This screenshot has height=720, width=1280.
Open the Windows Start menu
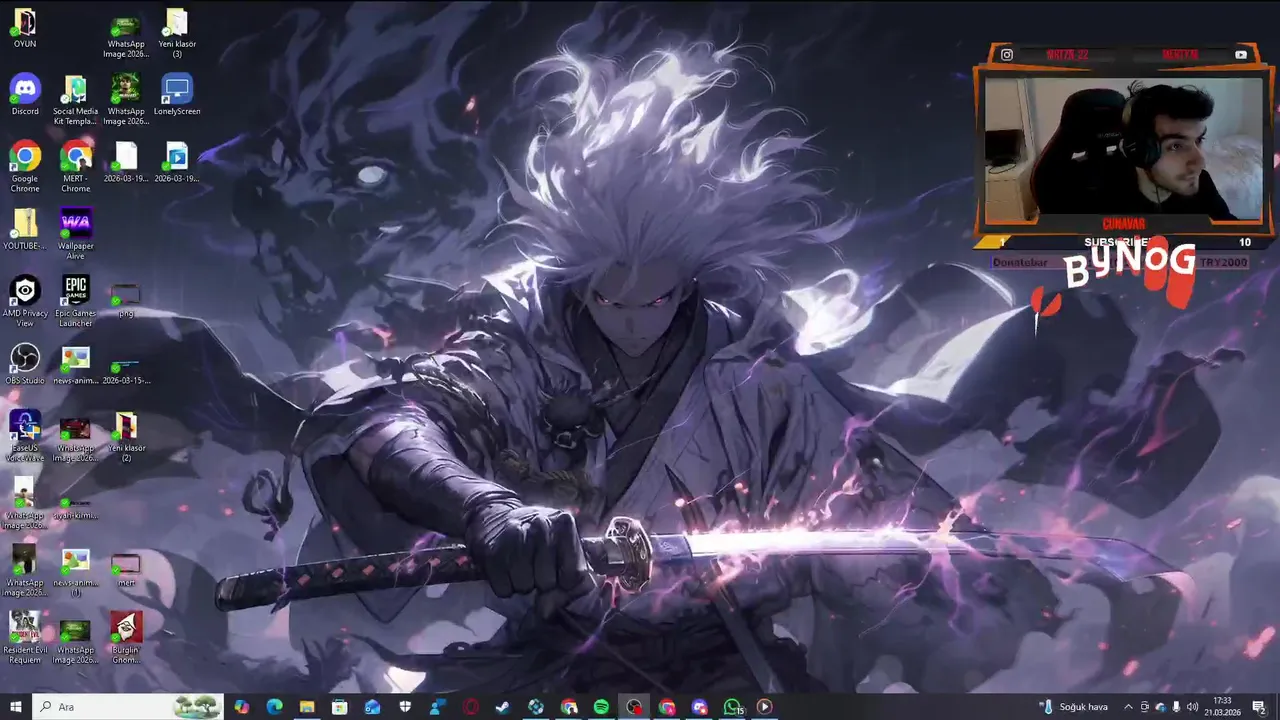16,707
